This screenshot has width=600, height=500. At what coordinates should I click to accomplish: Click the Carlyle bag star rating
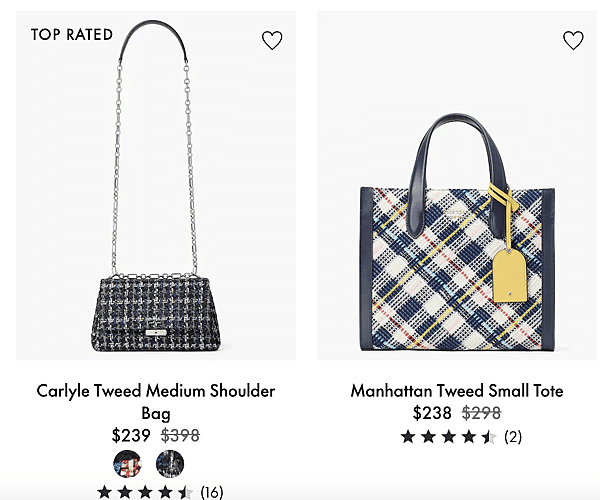point(145,492)
